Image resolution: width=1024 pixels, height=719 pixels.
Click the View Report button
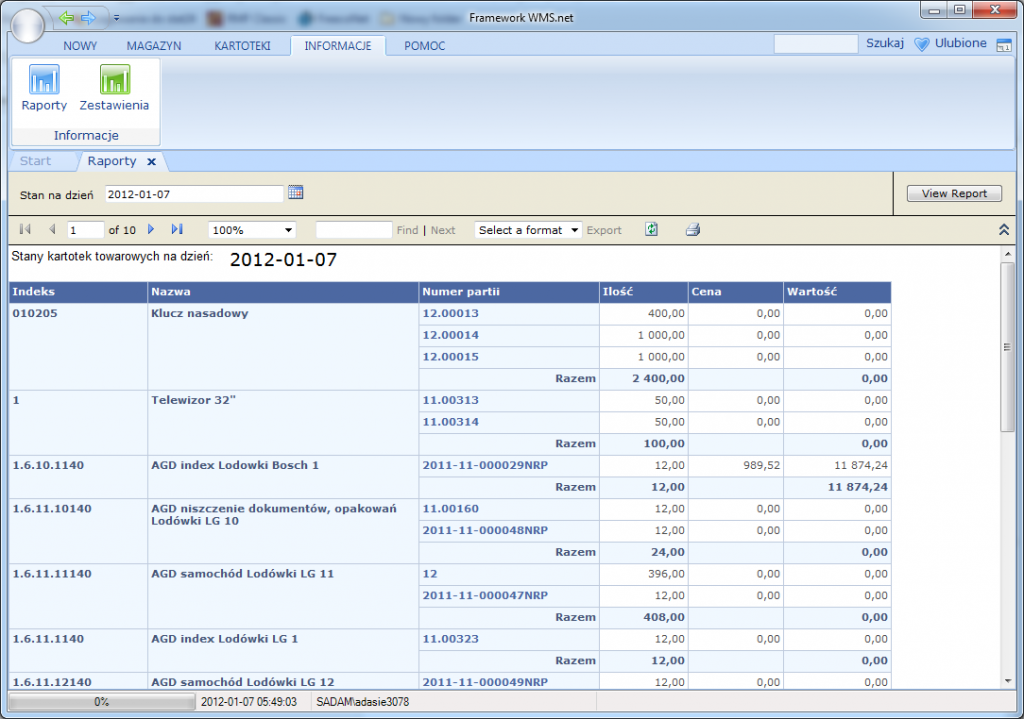click(x=953, y=194)
